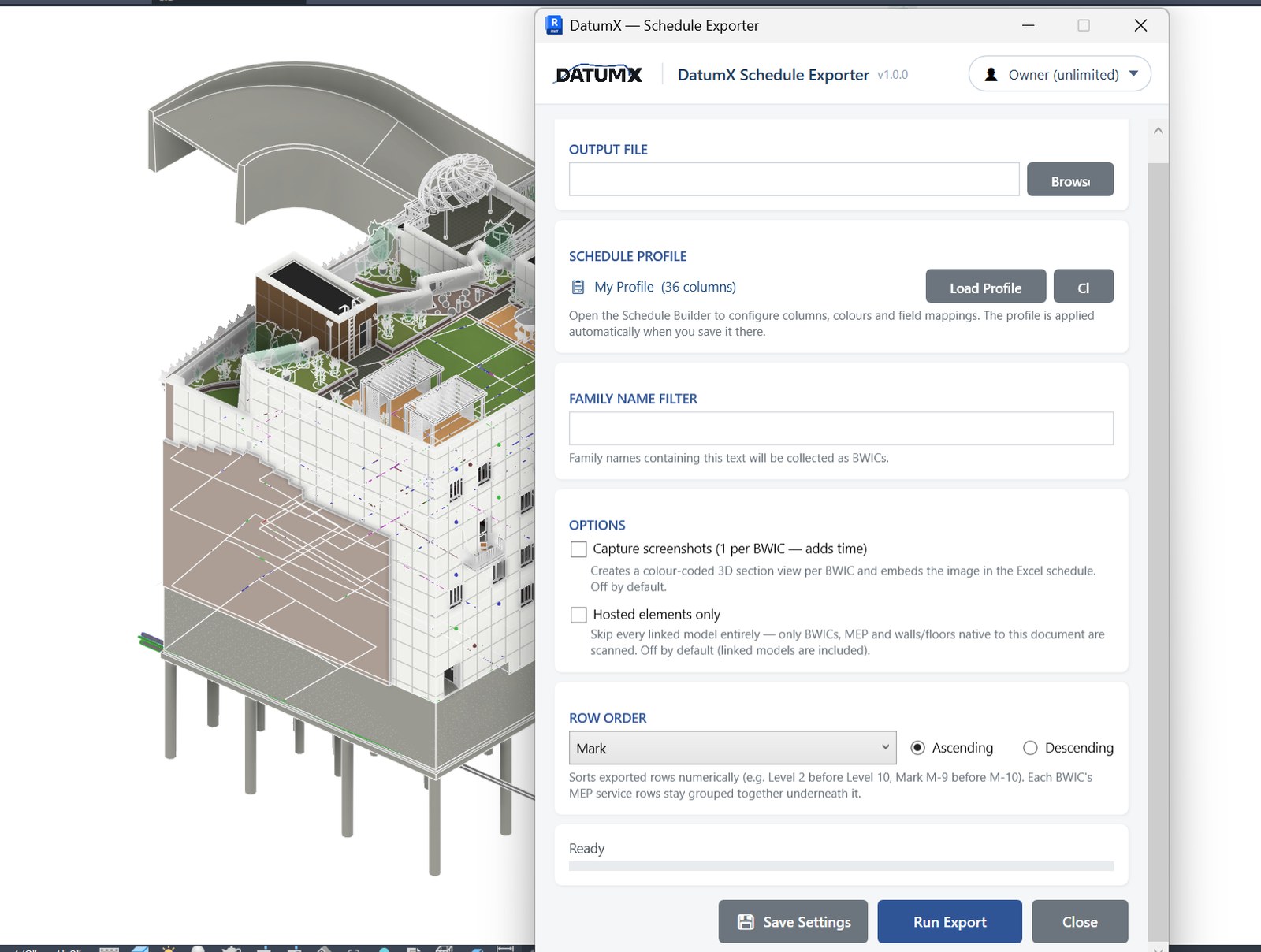This screenshot has width=1261, height=952.
Task: Click the floppy disk icon on Save Settings
Action: pyautogui.click(x=746, y=922)
